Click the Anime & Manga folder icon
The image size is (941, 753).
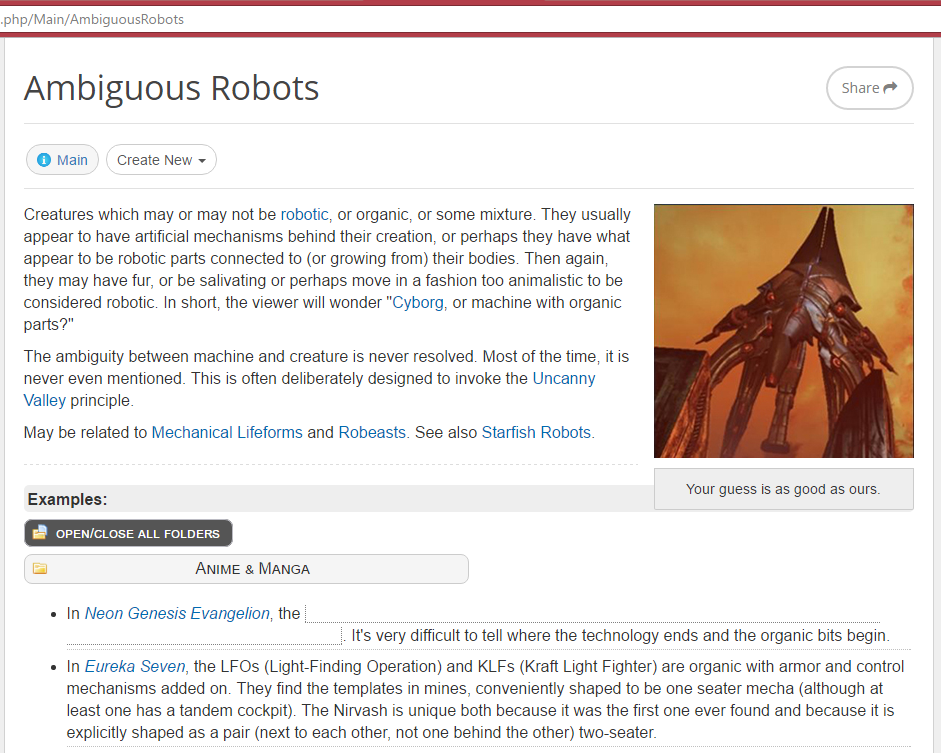40,569
